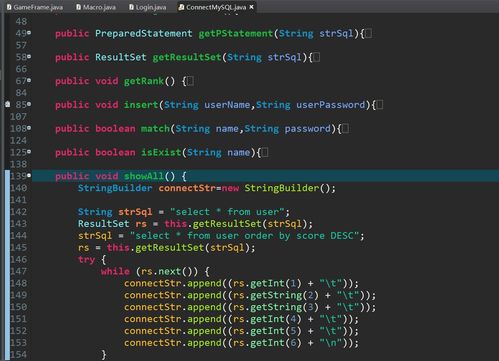Click the marker icon beside line 85

point(8,104)
